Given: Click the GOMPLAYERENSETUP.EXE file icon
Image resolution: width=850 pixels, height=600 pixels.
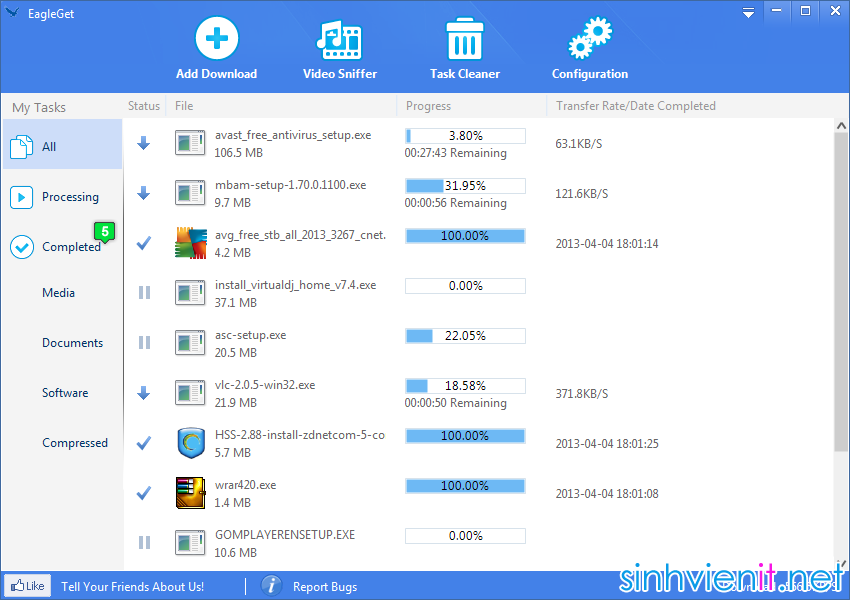Looking at the screenshot, I should click(x=190, y=543).
